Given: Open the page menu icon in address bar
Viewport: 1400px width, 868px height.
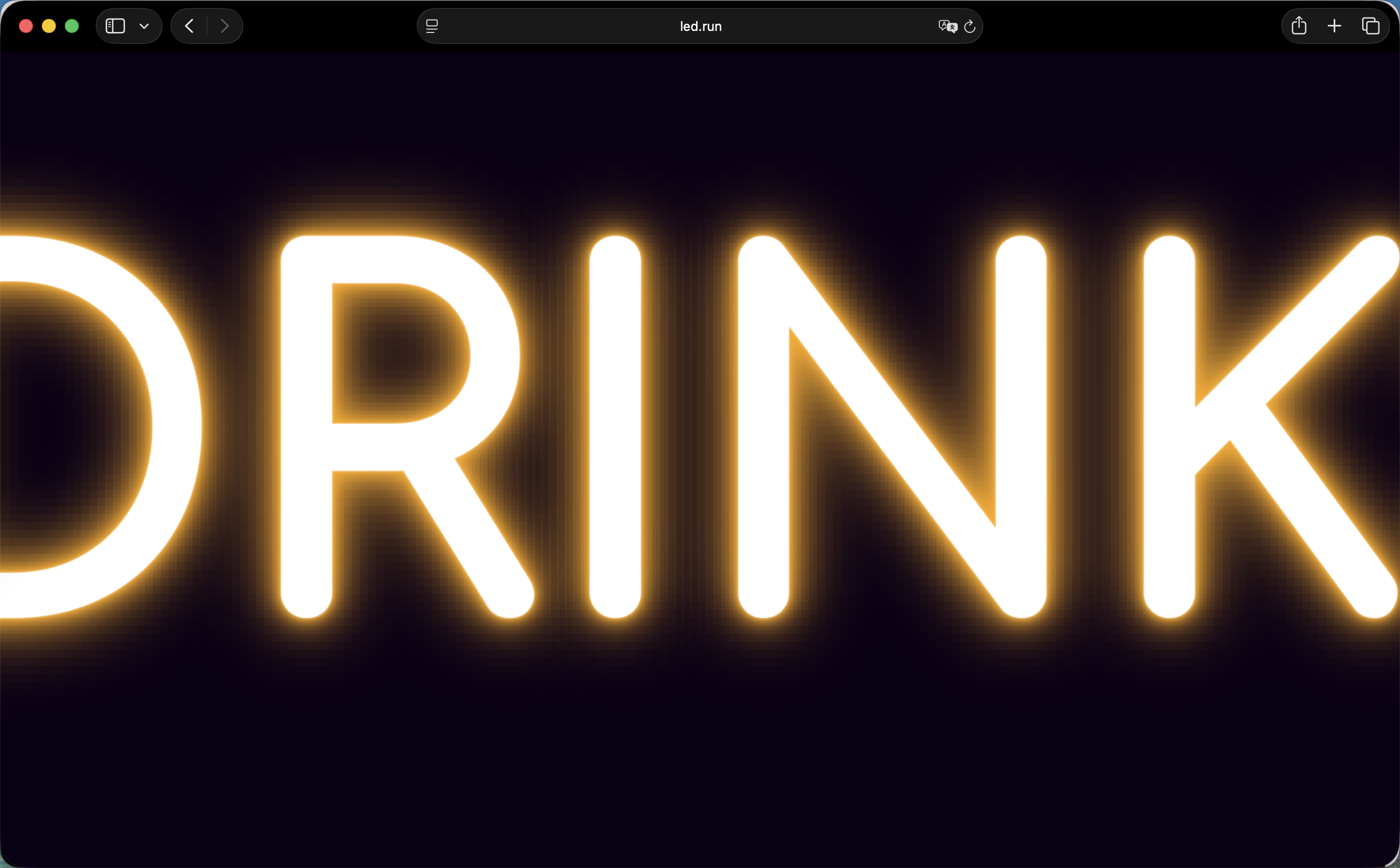Looking at the screenshot, I should 432,26.
